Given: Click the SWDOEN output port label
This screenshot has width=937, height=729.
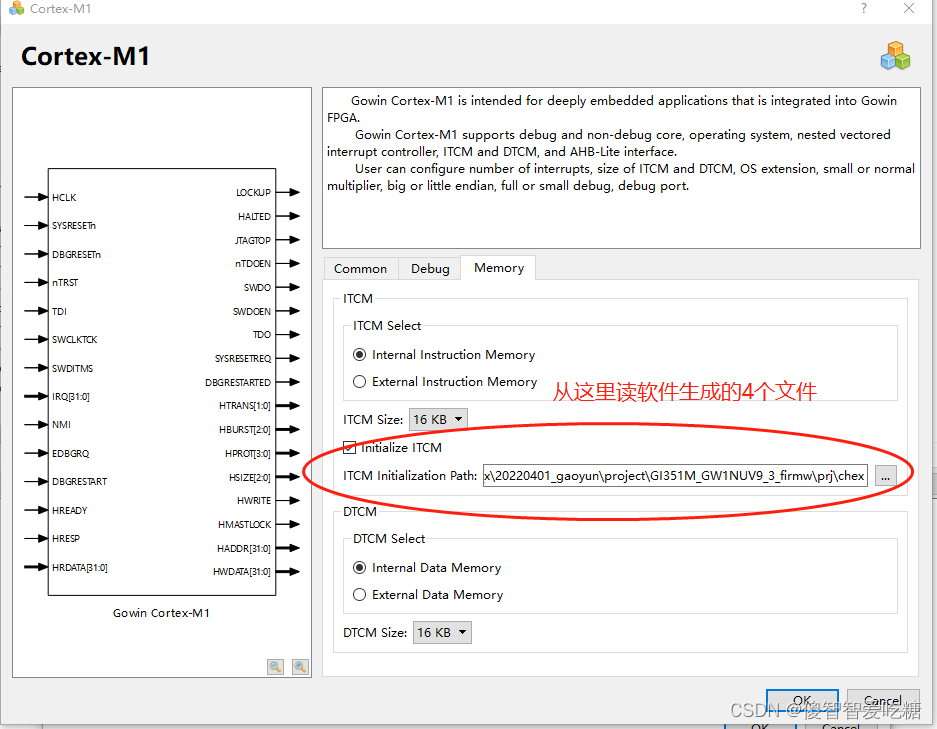Looking at the screenshot, I should (252, 311).
